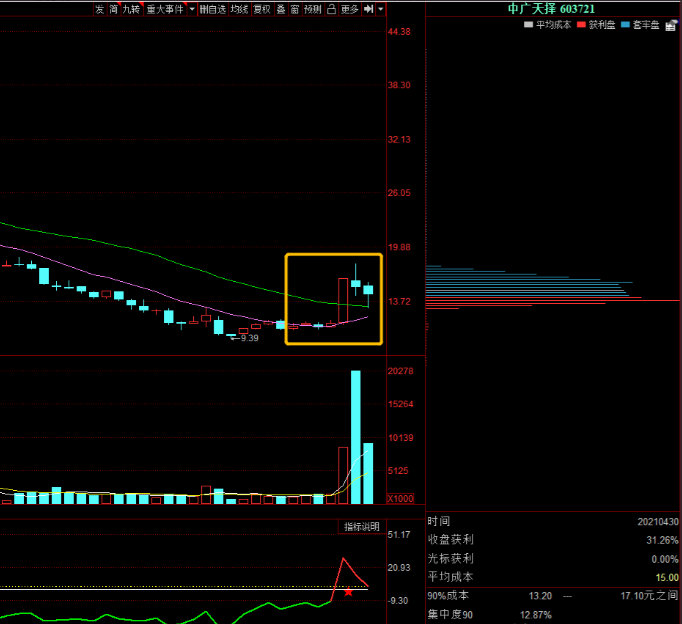Add stock via 自选 button
682x624 pixels.
212,9
